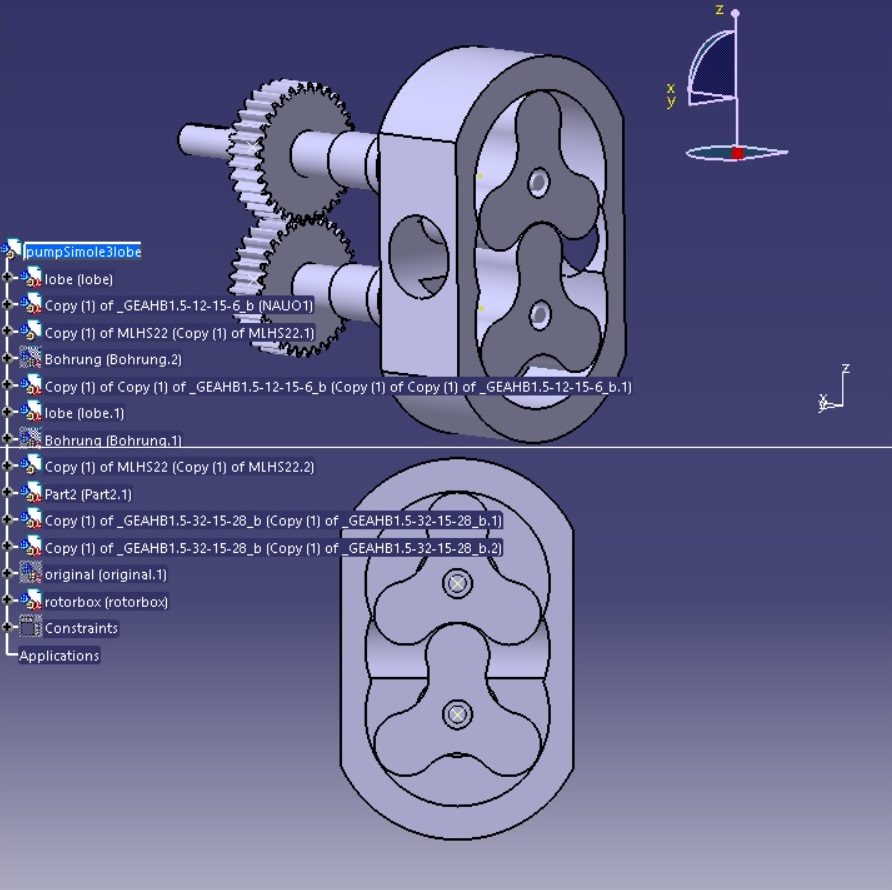The image size is (892, 890).
Task: Expand the Bohrung (Bohrung.2) node
Action: pyautogui.click(x=7, y=358)
